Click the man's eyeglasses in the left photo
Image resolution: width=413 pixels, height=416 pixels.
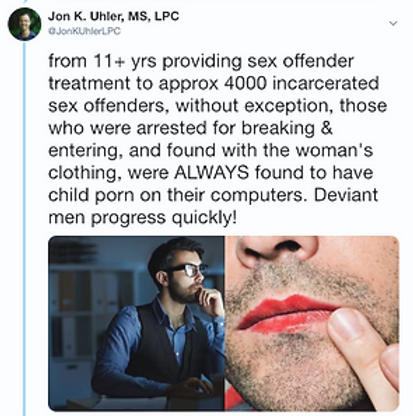(187, 269)
